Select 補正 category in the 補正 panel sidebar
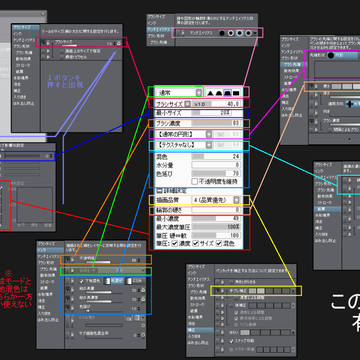Screen dimensions: 360x360 pos(200,330)
